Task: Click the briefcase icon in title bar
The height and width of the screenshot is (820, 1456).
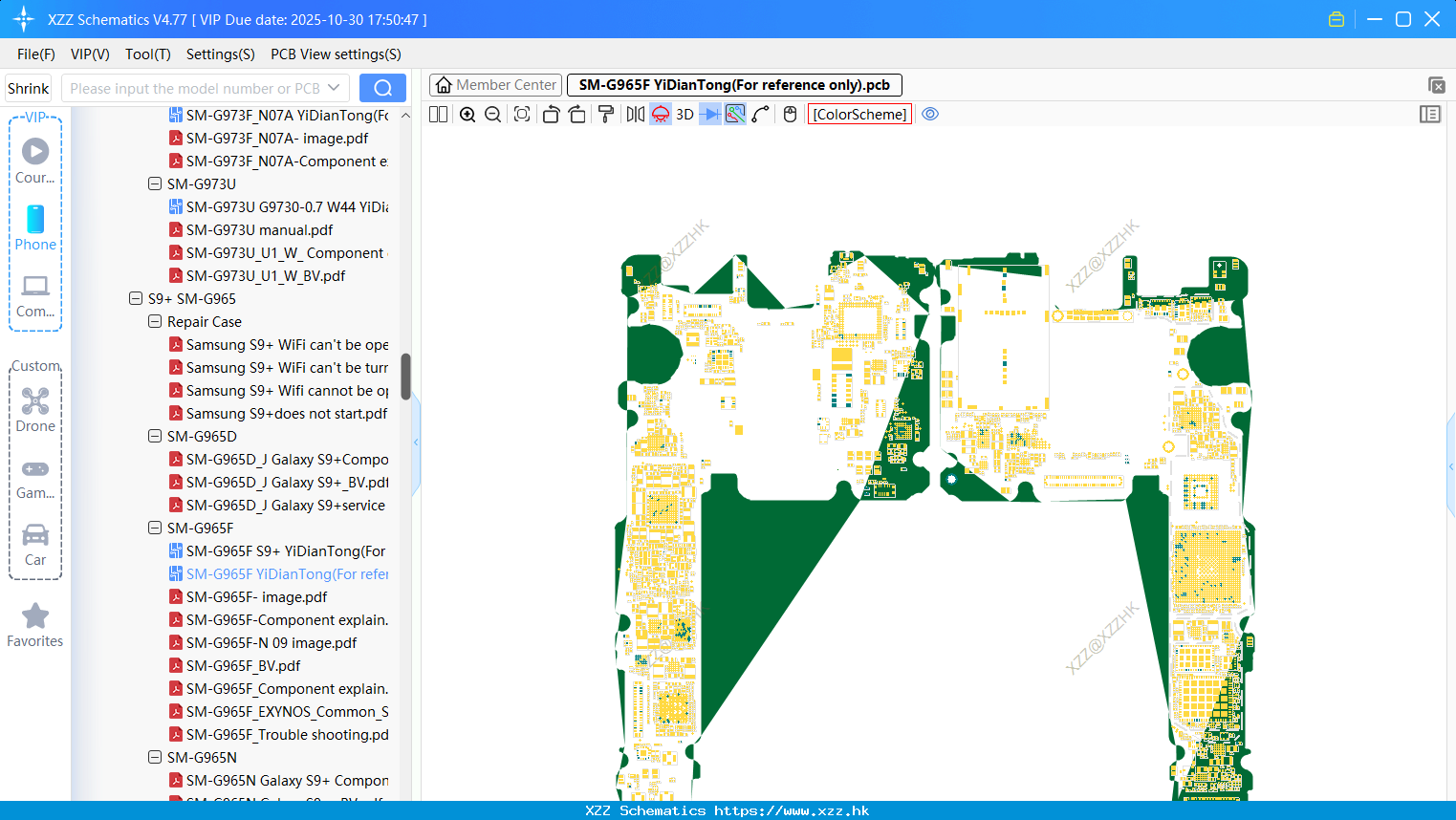Action: tap(1336, 19)
